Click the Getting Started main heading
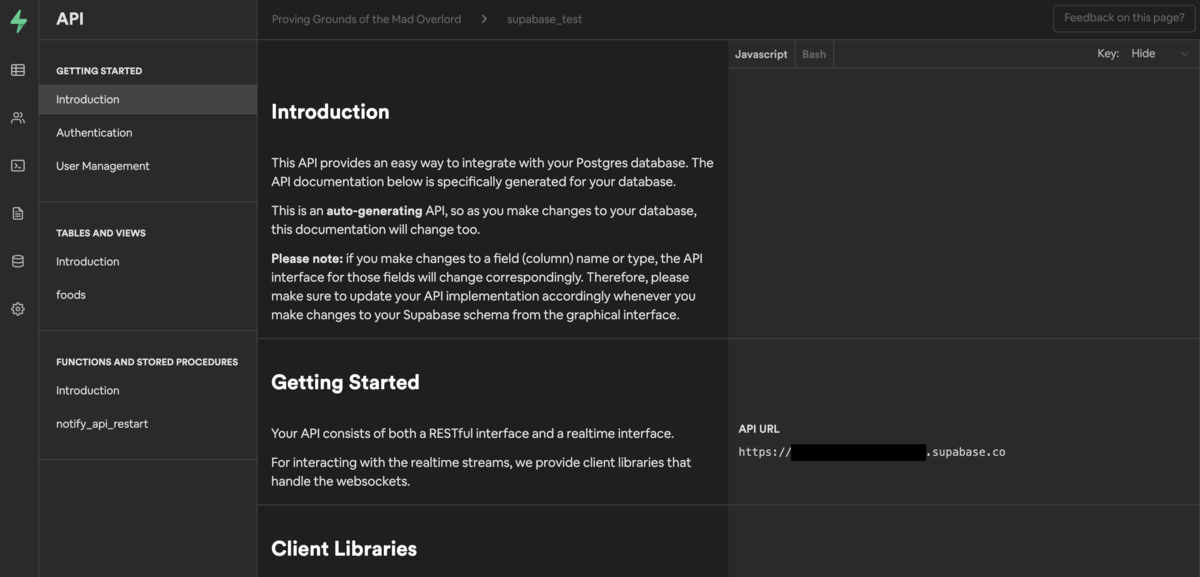 coord(345,382)
